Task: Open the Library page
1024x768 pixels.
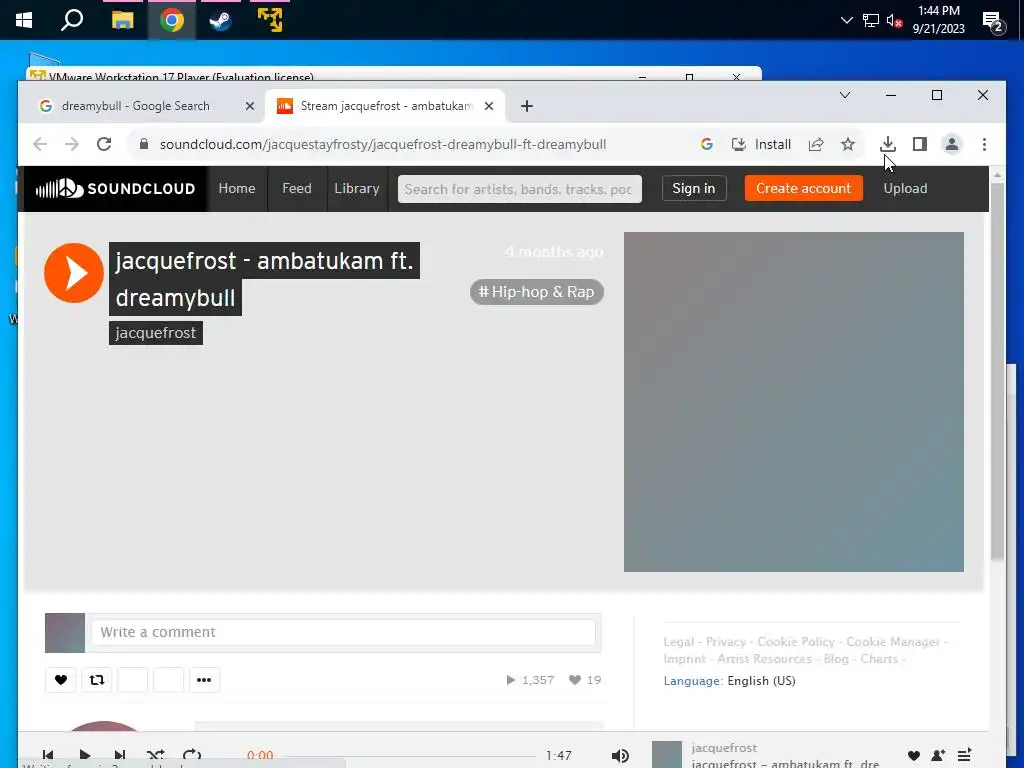Action: (357, 189)
